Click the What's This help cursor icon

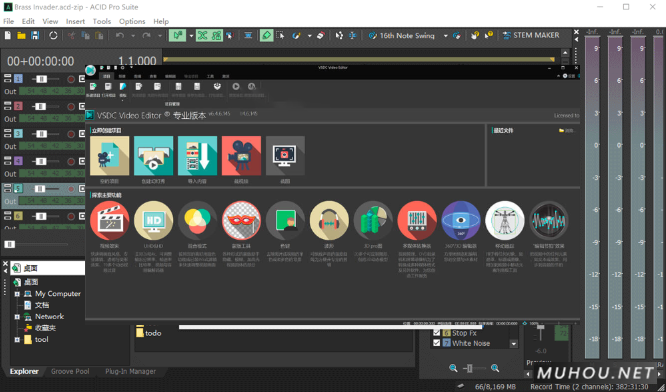489,36
